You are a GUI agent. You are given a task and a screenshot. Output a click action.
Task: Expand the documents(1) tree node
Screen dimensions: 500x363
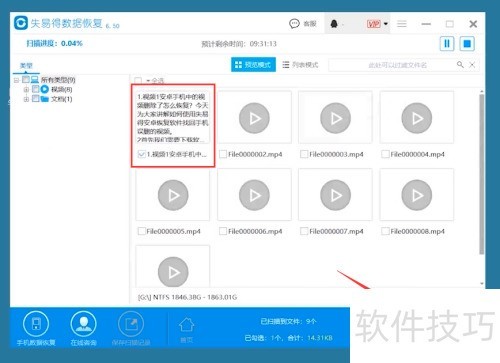click(x=26, y=99)
